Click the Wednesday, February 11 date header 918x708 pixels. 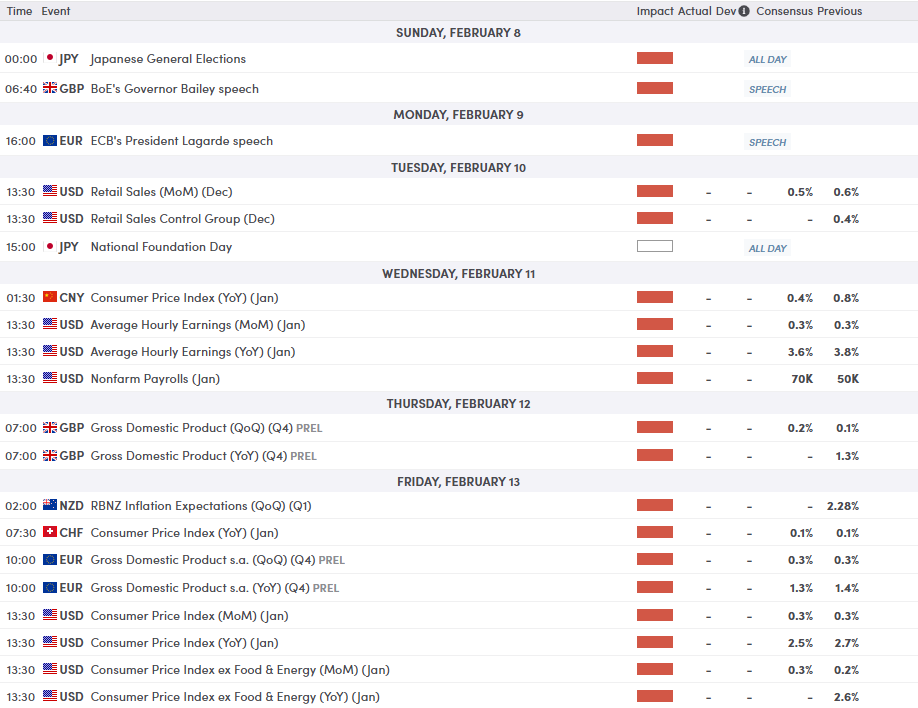point(458,274)
